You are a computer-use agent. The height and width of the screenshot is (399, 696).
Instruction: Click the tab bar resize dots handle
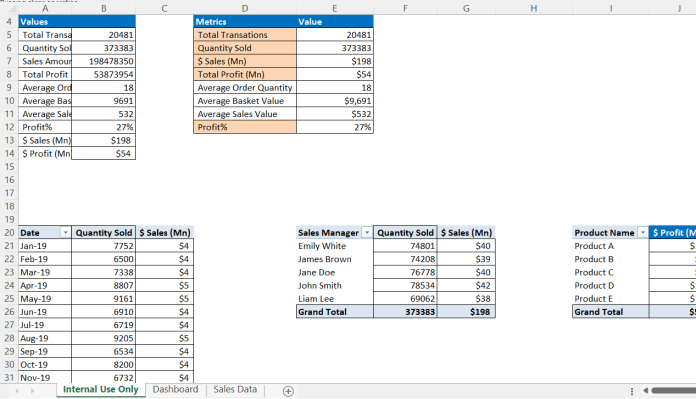pyautogui.click(x=632, y=391)
